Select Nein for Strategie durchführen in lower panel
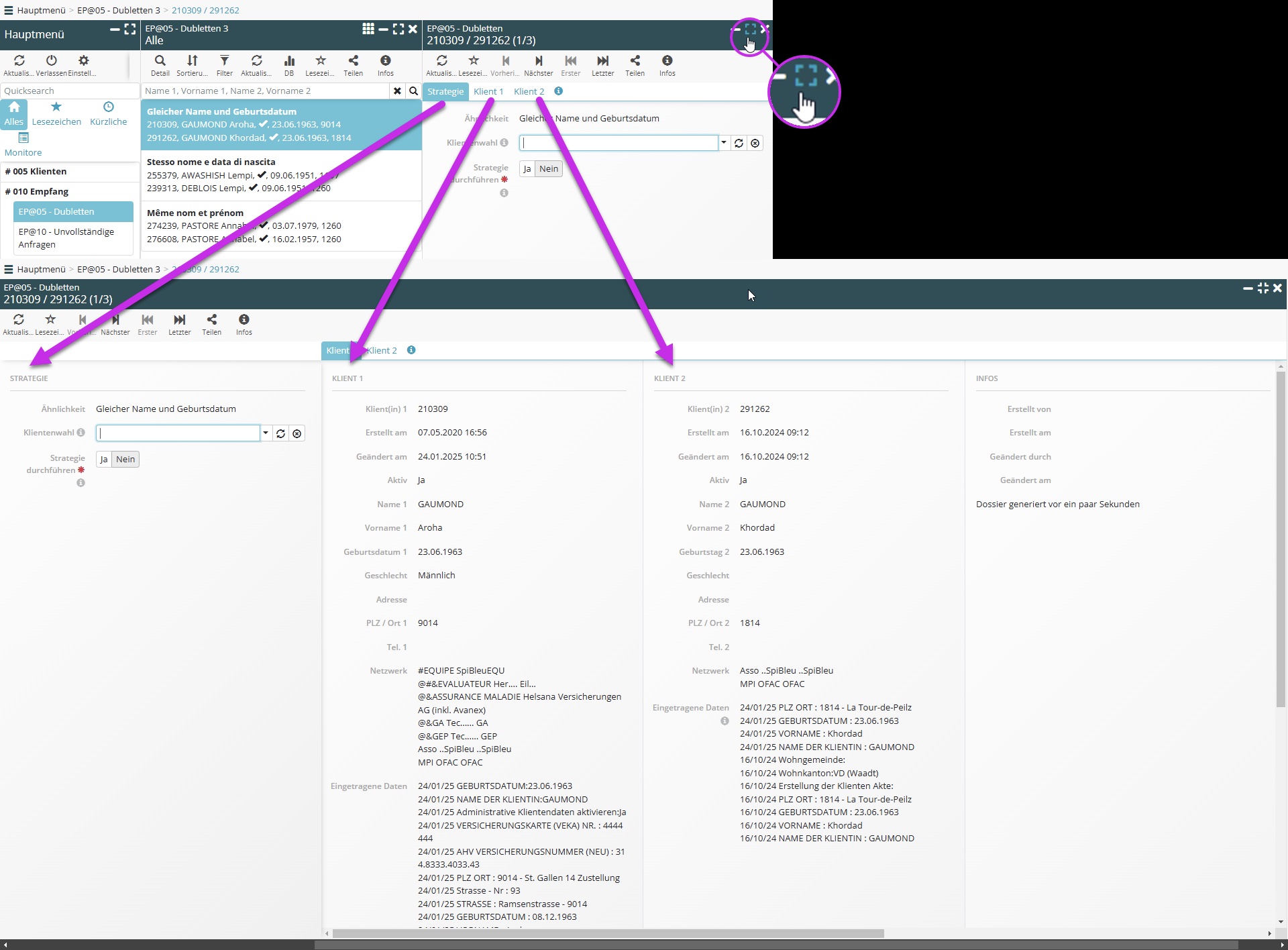The height and width of the screenshot is (950, 1288). (x=125, y=460)
